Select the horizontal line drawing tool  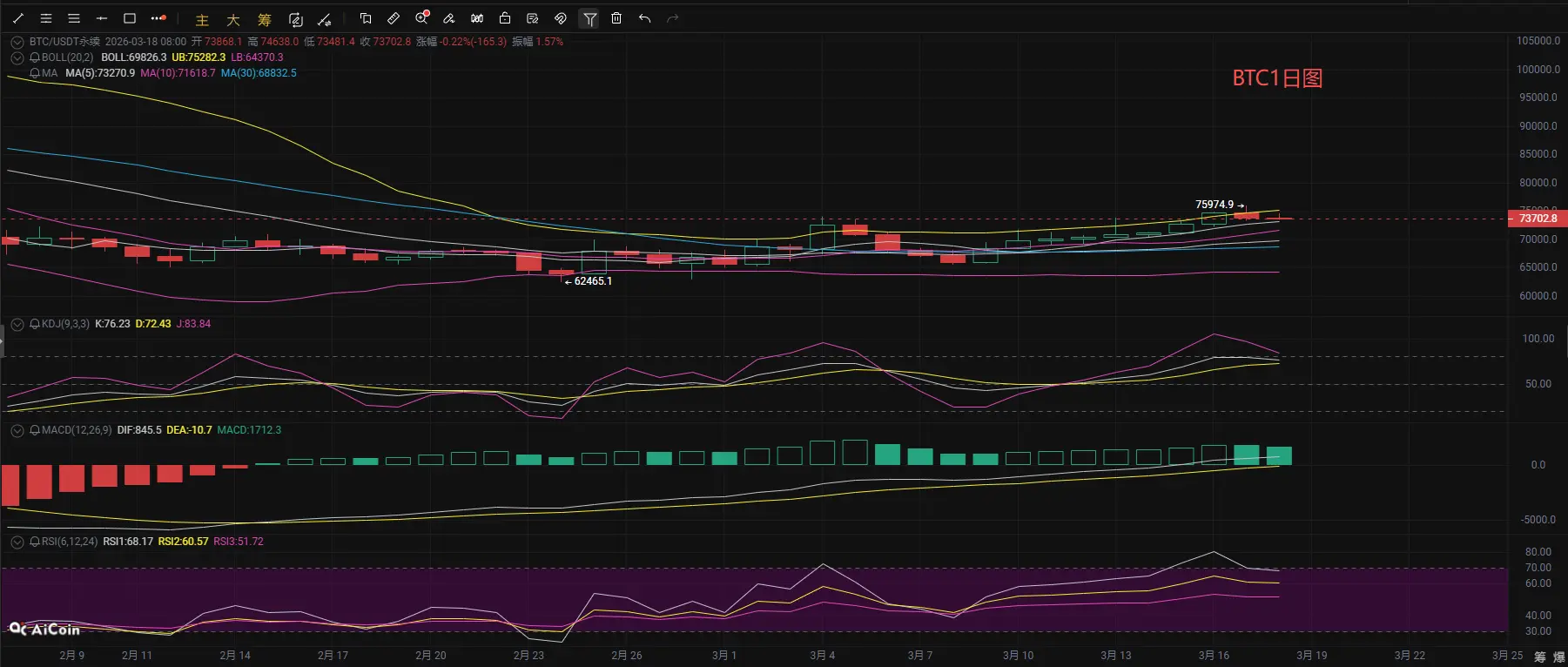102,18
